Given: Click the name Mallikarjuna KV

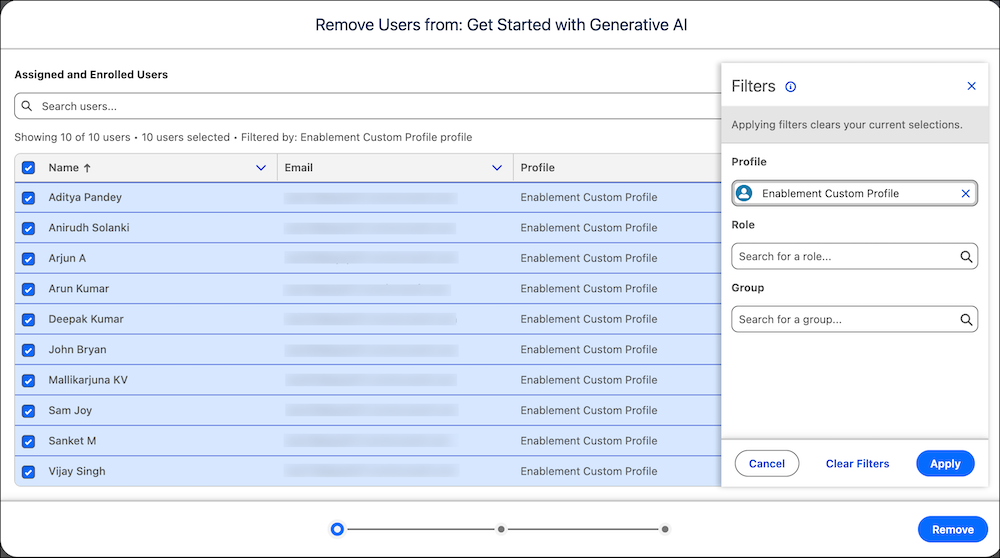Looking at the screenshot, I should point(88,380).
